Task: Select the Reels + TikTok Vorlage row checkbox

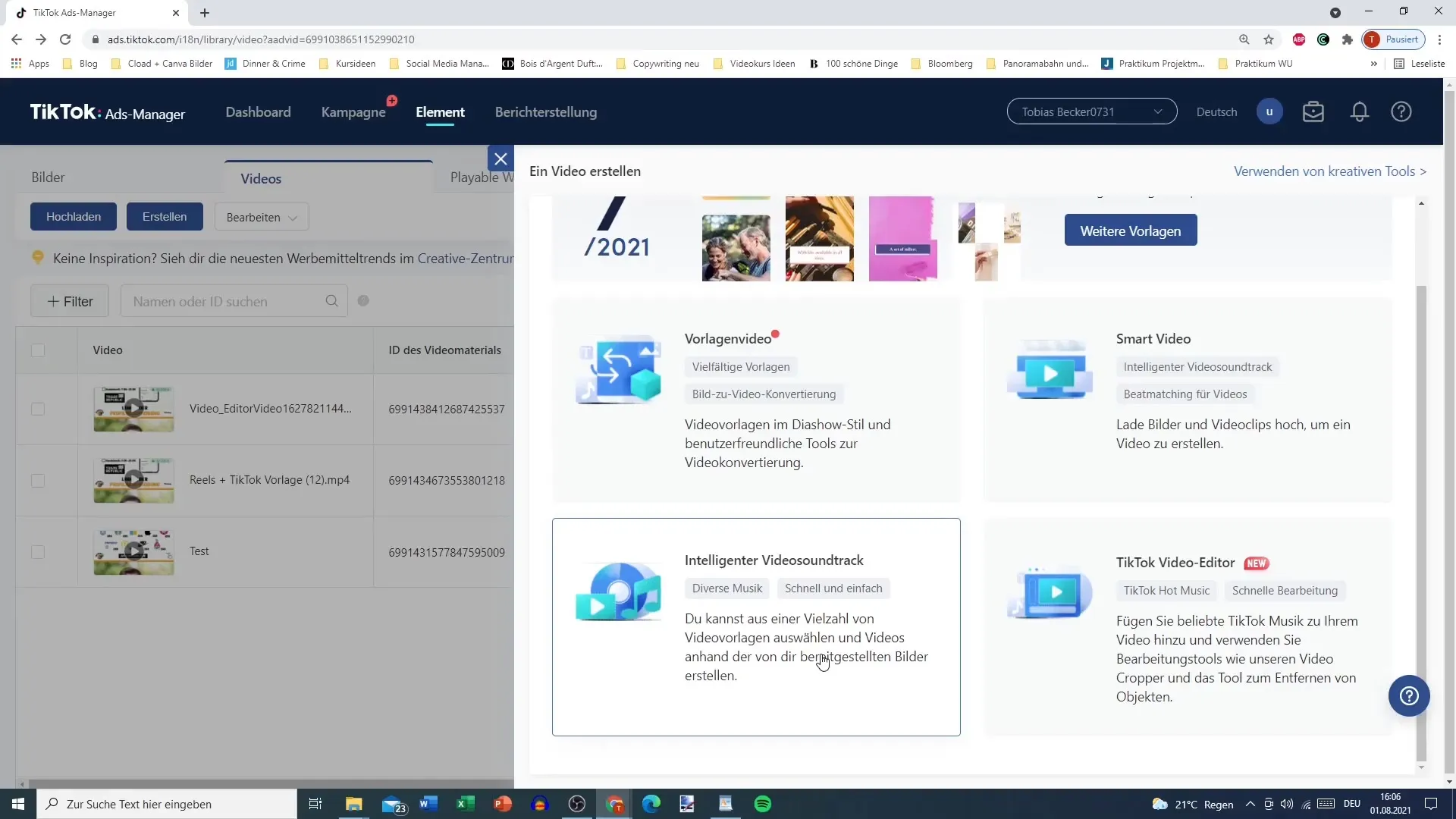Action: pos(38,481)
